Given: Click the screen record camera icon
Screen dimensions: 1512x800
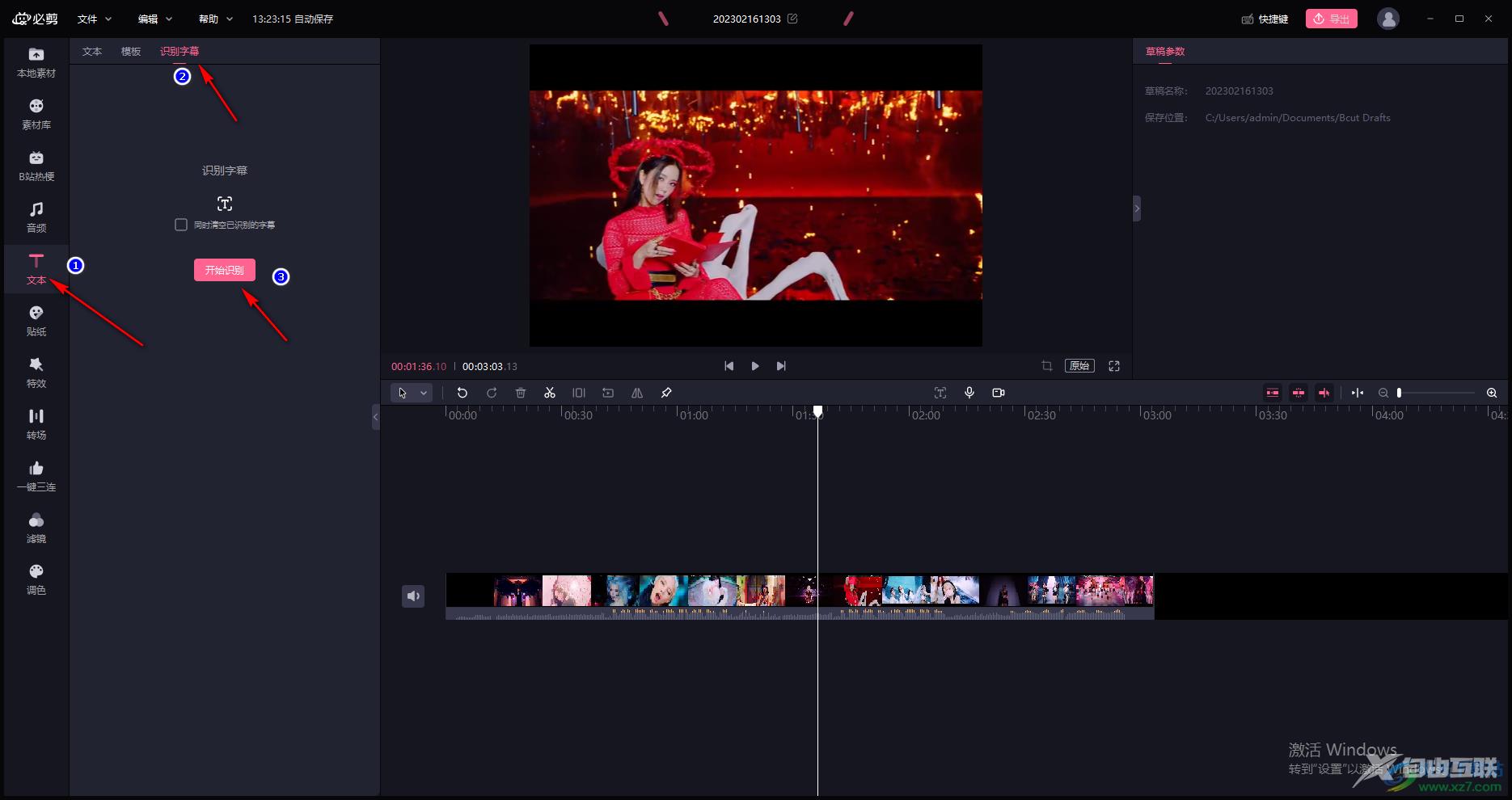Looking at the screenshot, I should [x=999, y=393].
